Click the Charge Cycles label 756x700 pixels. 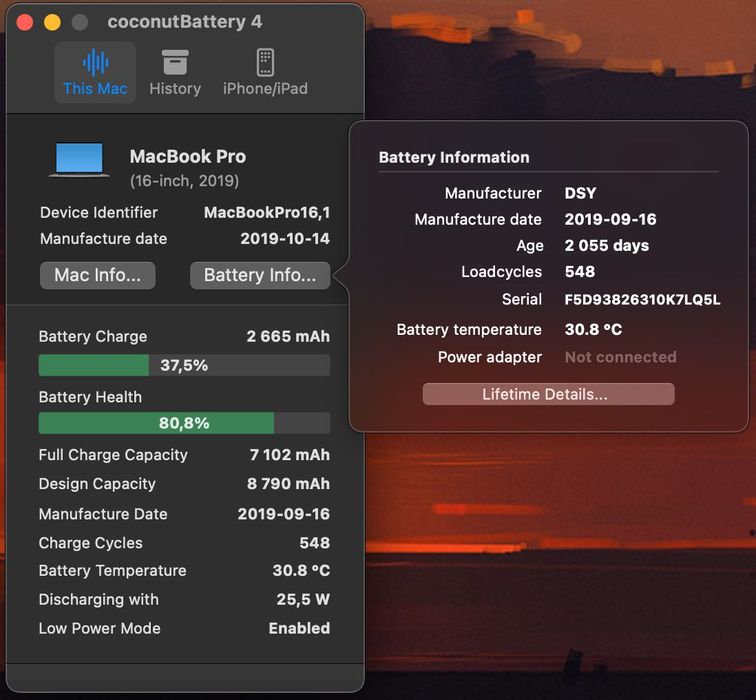(x=91, y=543)
